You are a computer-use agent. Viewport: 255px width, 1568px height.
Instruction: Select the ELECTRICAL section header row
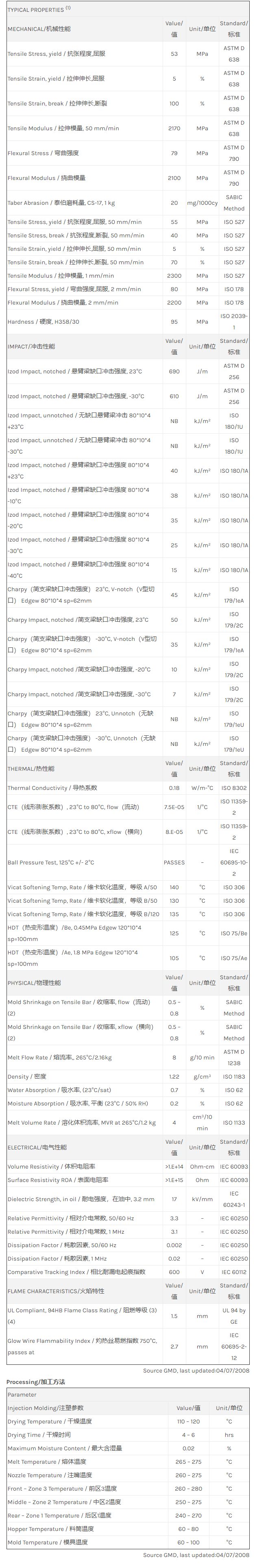click(x=37, y=1147)
